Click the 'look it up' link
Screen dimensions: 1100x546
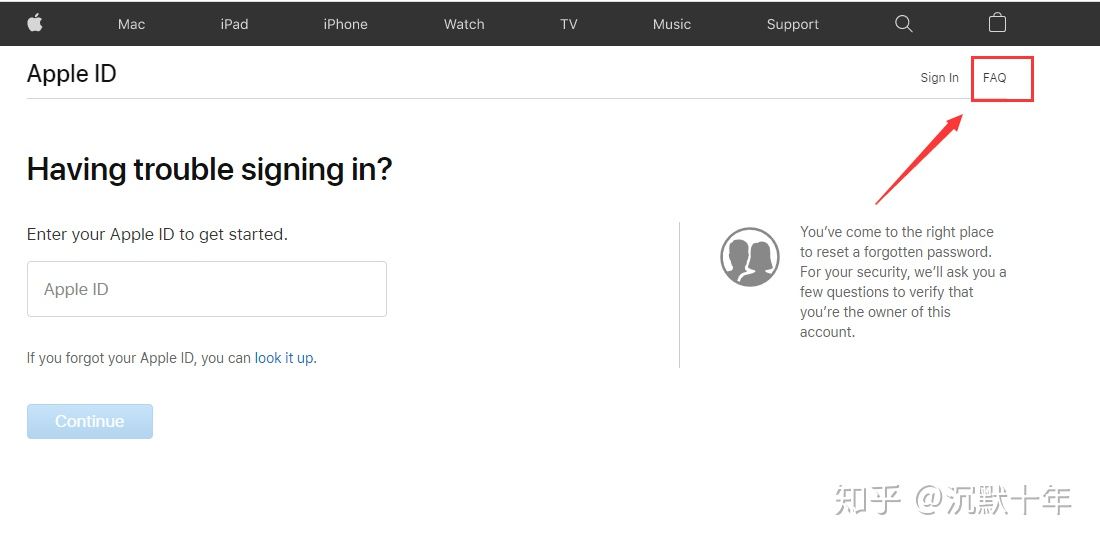point(283,358)
